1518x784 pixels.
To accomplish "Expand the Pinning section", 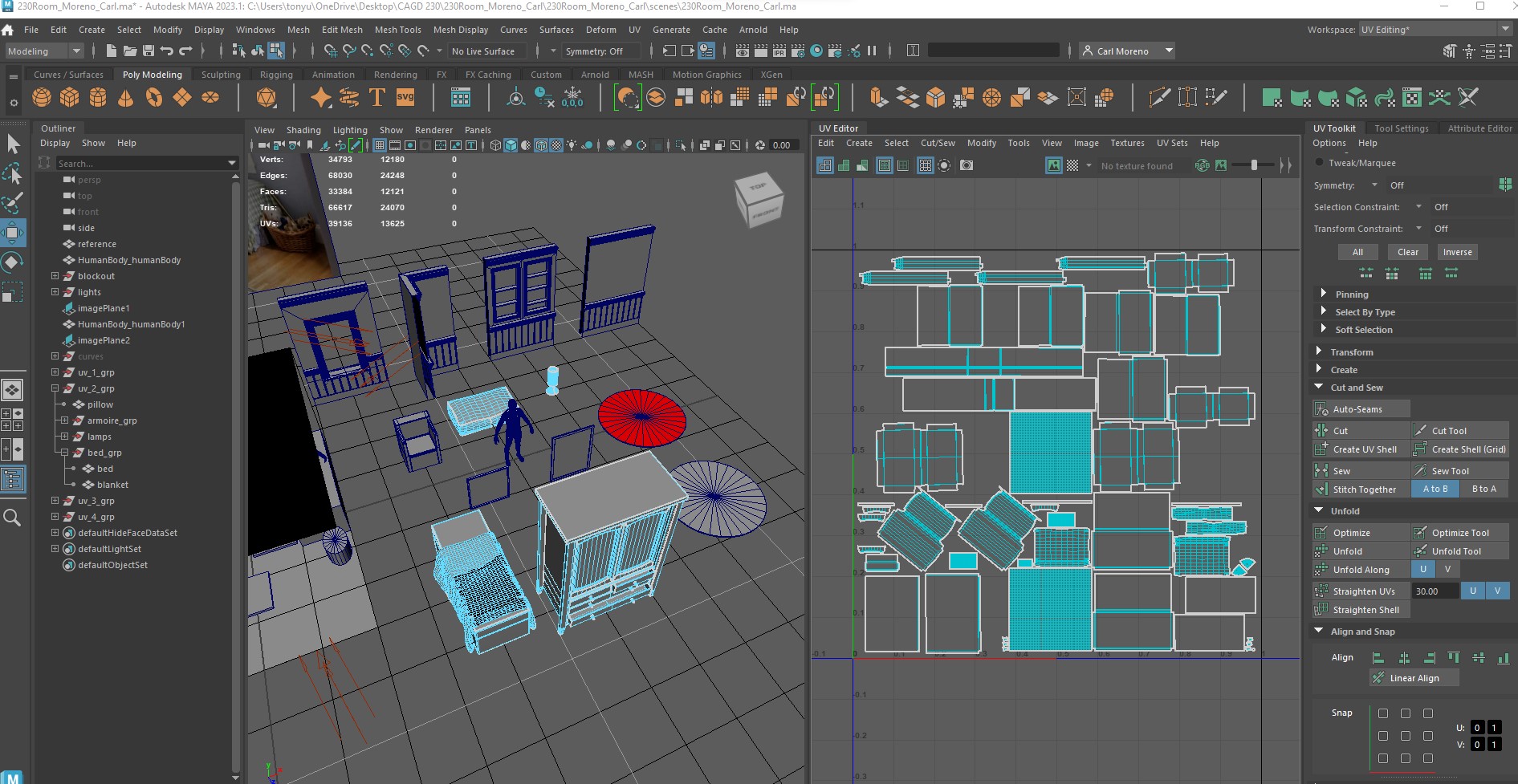I will [1324, 295].
